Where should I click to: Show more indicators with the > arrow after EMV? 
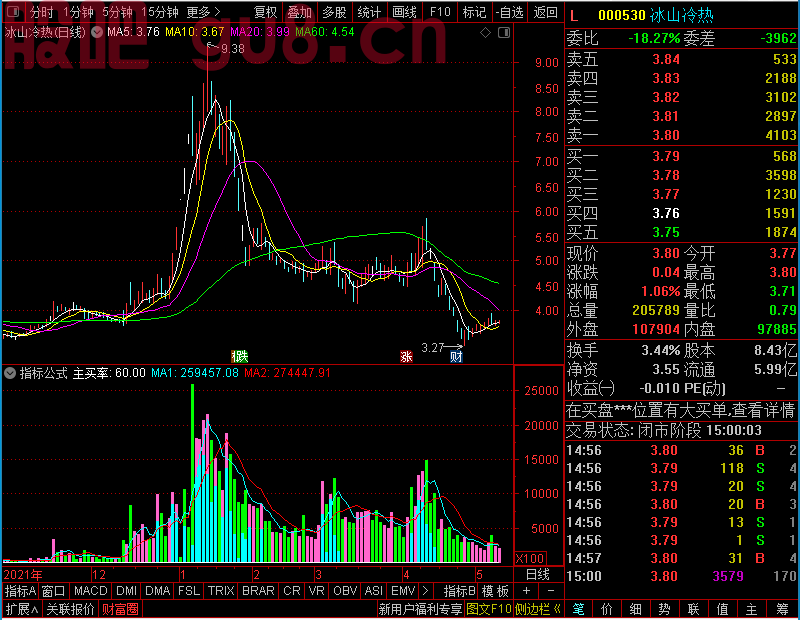(x=425, y=591)
